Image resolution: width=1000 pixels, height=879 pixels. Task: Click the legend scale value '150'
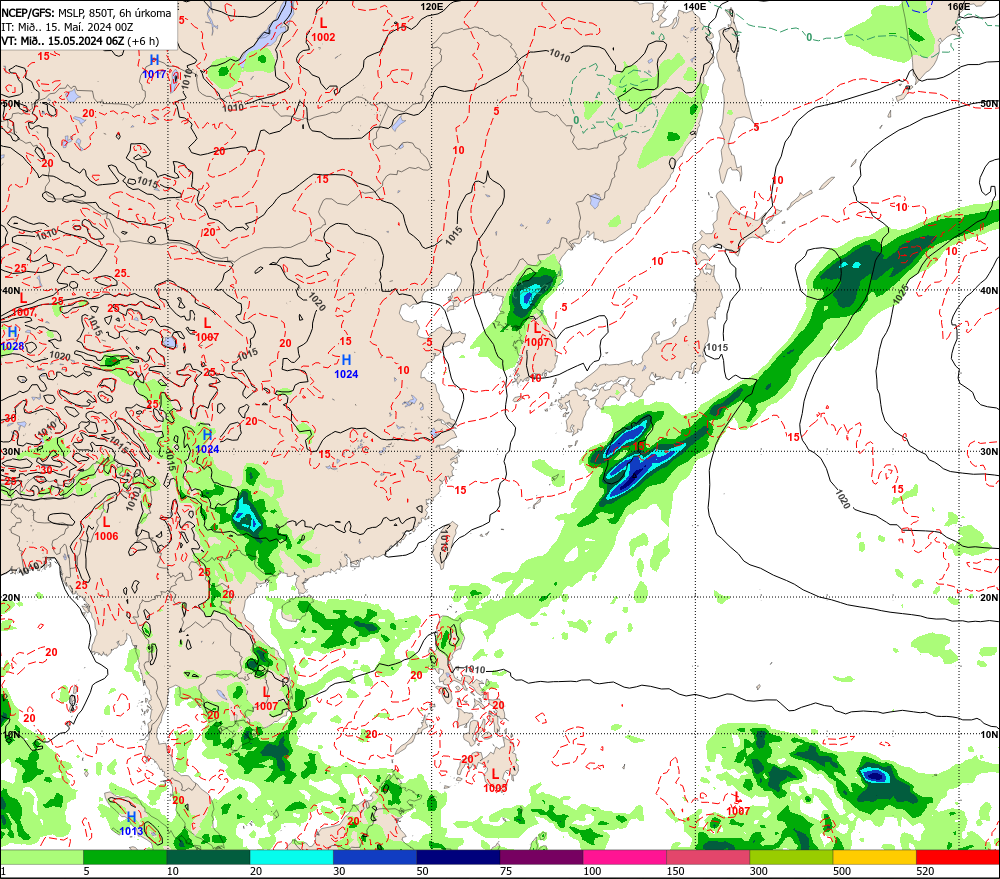(675, 871)
